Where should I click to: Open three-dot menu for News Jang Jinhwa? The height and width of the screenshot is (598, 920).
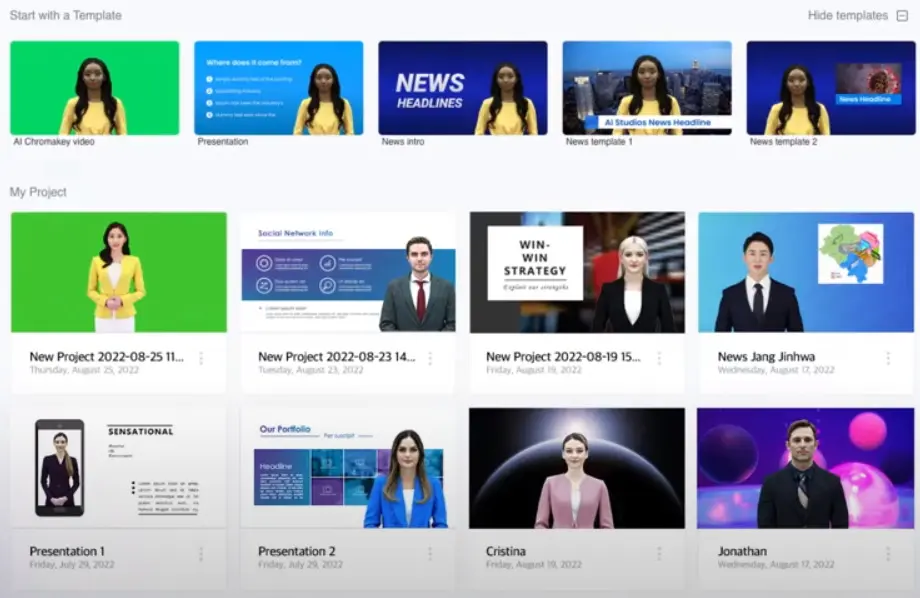pyautogui.click(x=887, y=359)
